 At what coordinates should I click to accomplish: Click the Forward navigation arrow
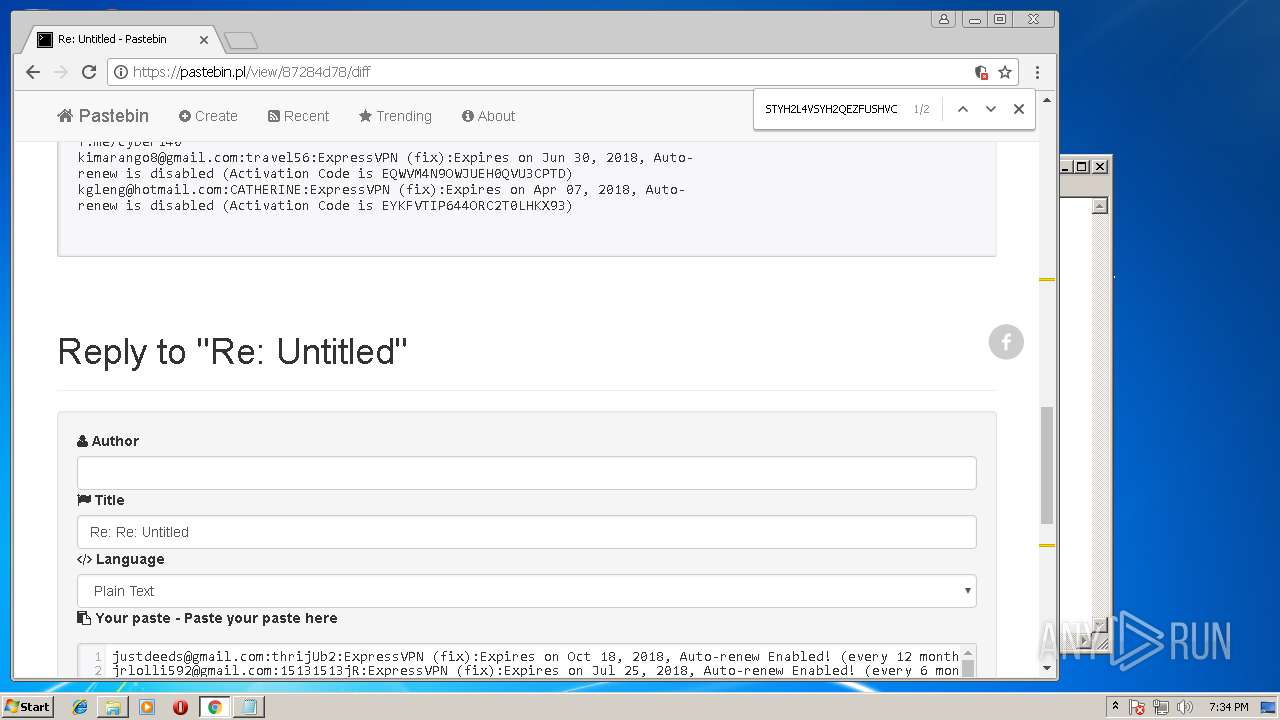point(61,72)
